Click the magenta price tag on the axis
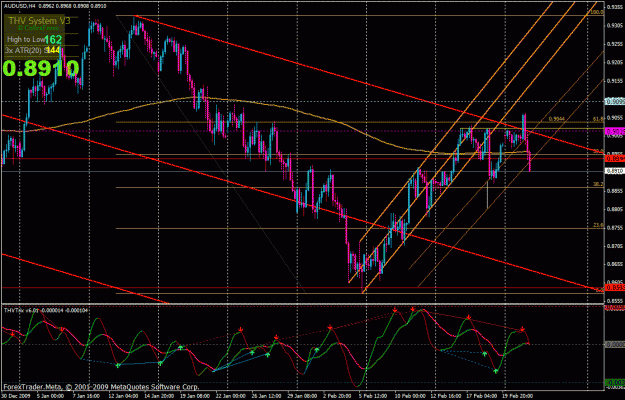Viewport: 625px width, 400px height. pyautogui.click(x=615, y=131)
